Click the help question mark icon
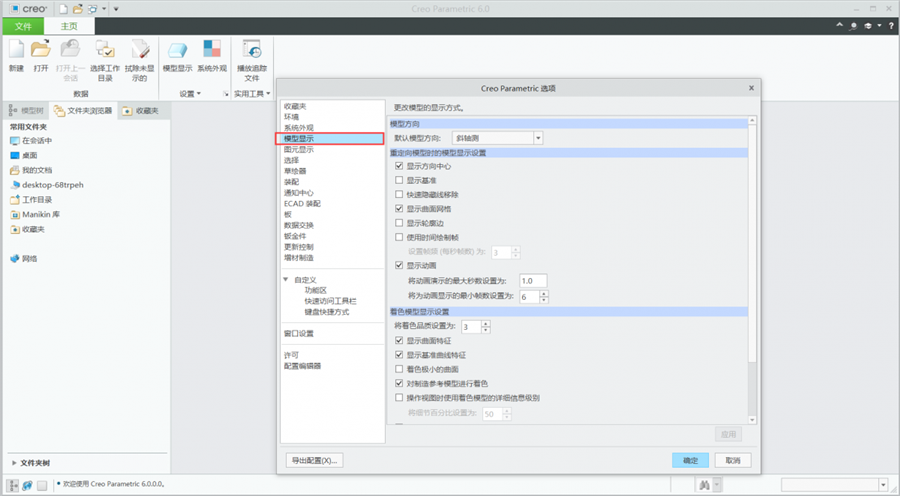Viewport: 900px width, 496px height. (x=891, y=26)
